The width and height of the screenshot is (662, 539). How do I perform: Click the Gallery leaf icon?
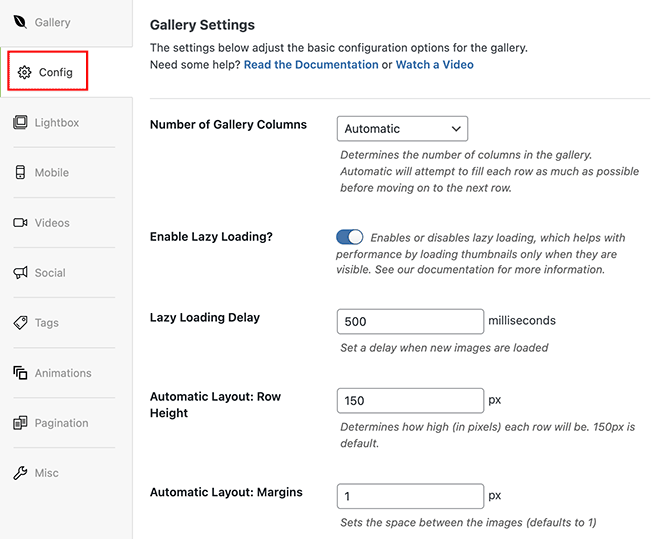coord(20,22)
